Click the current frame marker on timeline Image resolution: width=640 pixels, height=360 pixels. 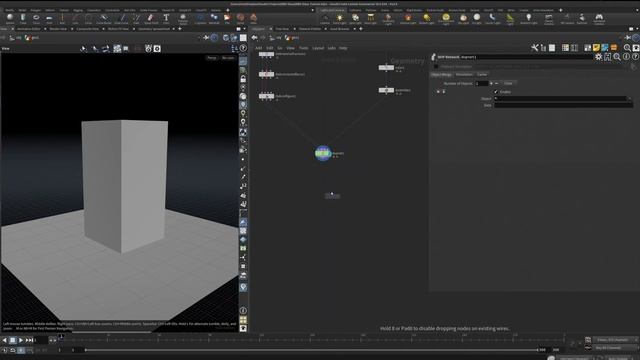[x=61, y=337]
